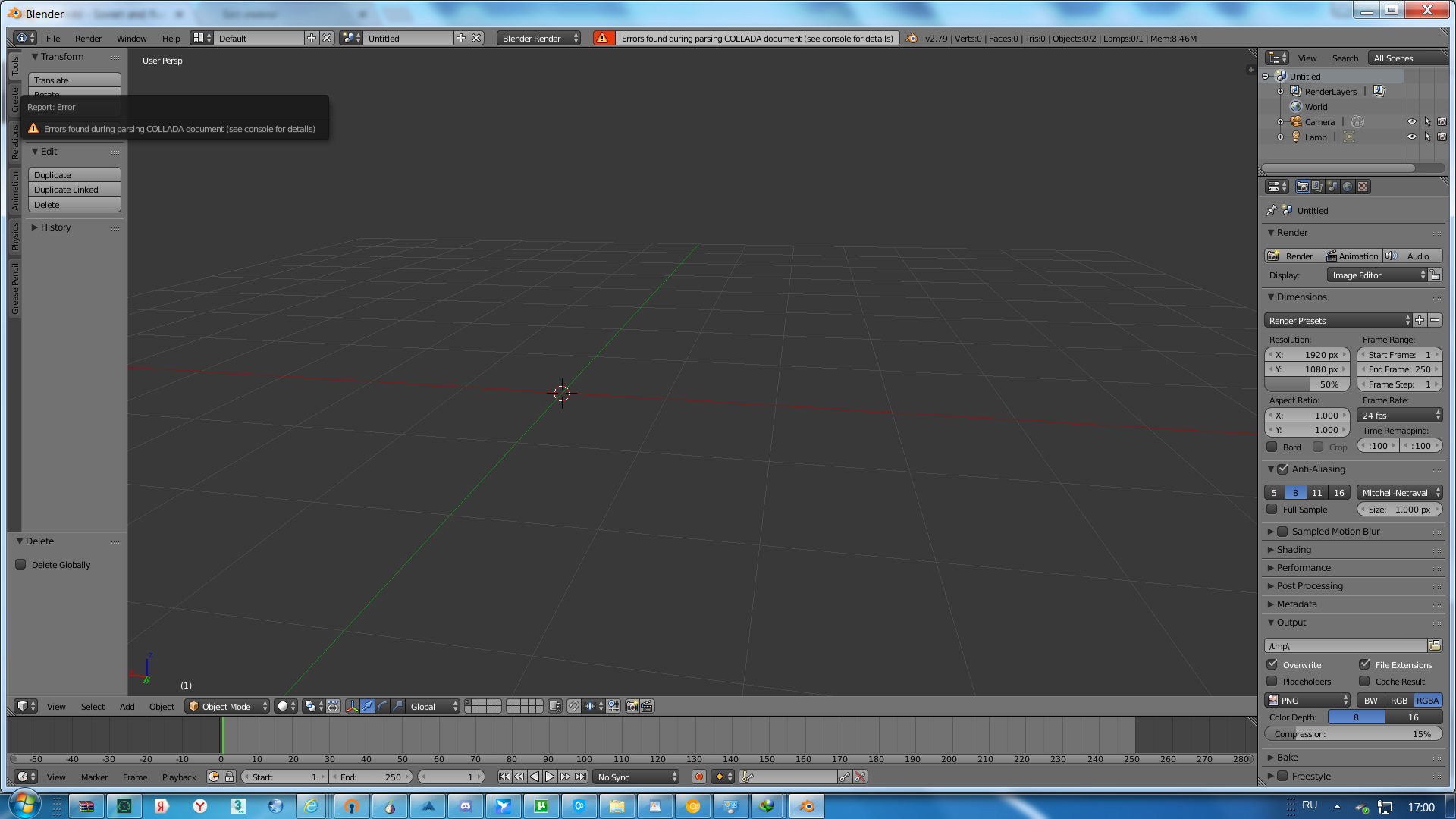Open the Render Layers properties tab

[1317, 187]
